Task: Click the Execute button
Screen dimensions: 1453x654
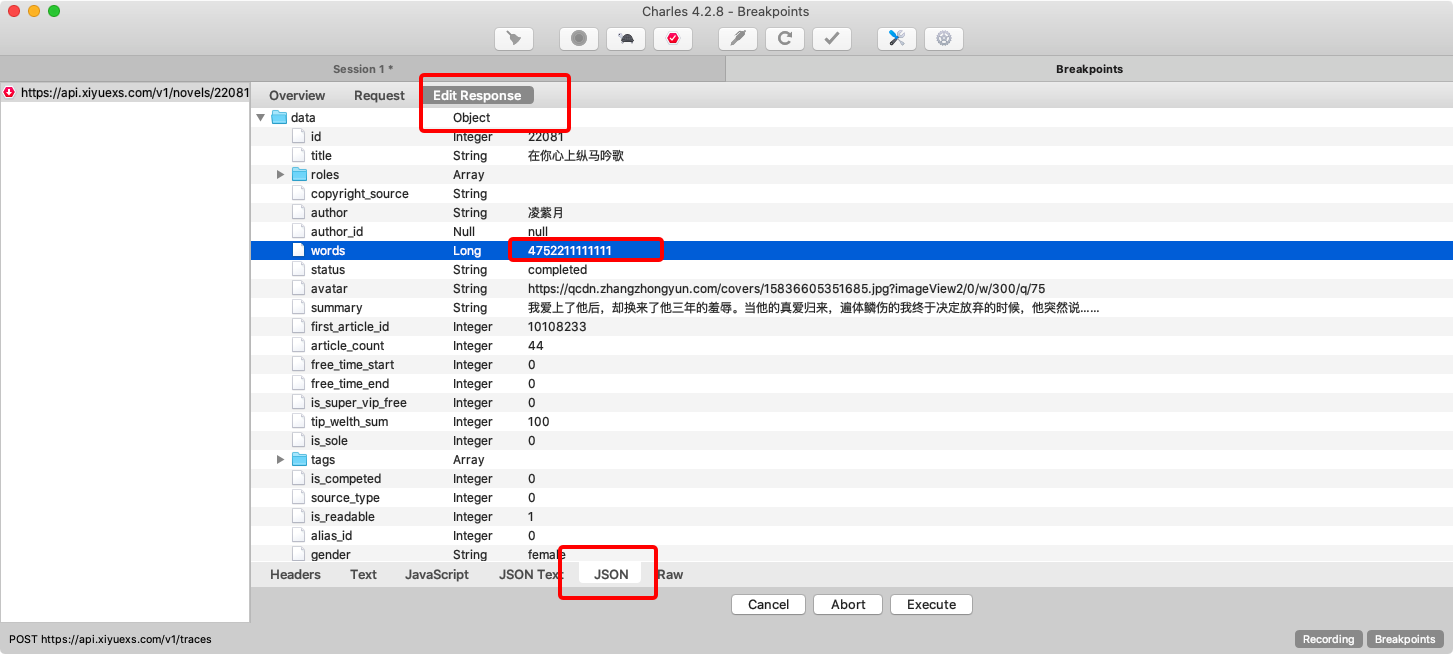Action: point(931,605)
